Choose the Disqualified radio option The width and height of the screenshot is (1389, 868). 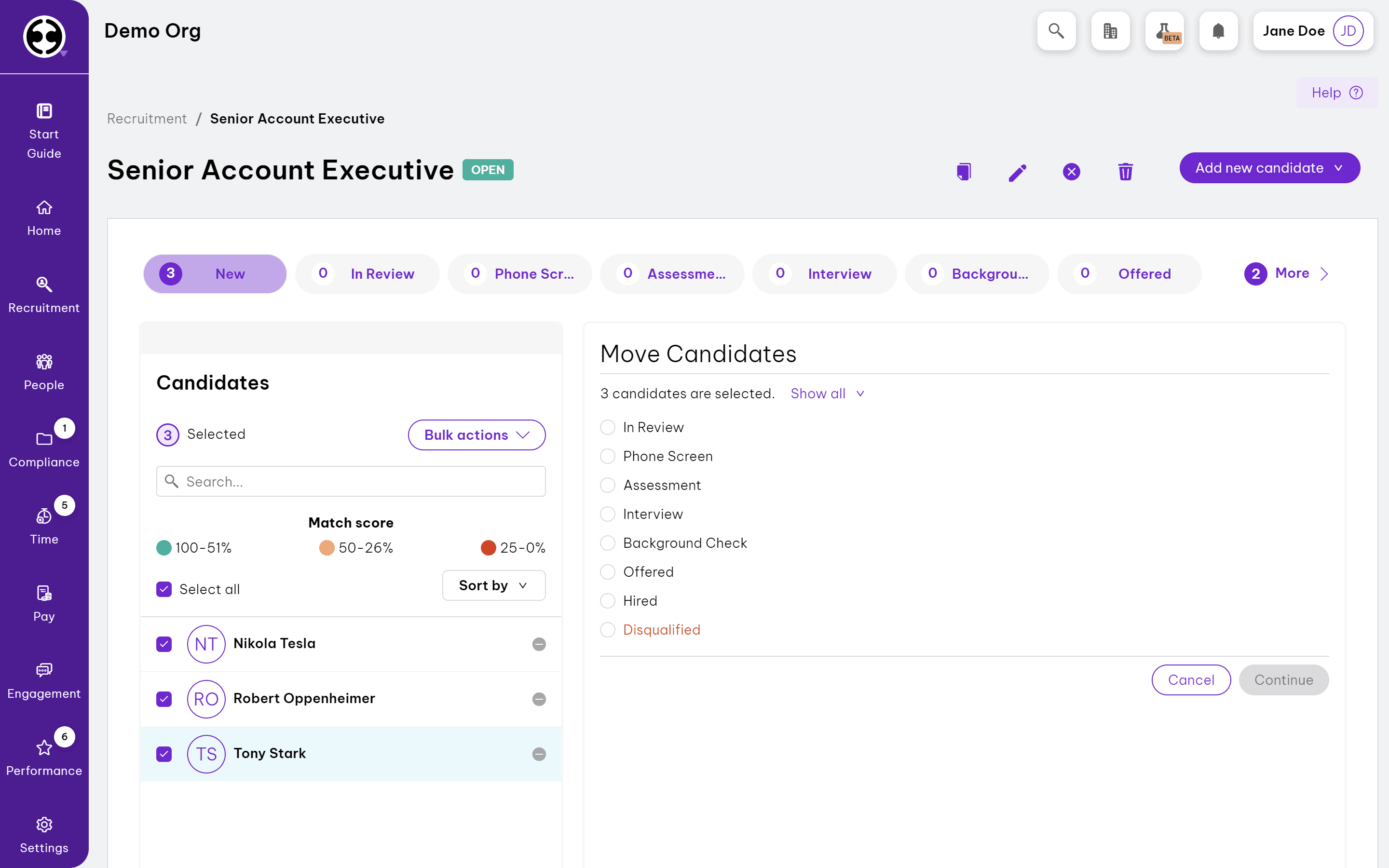[x=607, y=630]
